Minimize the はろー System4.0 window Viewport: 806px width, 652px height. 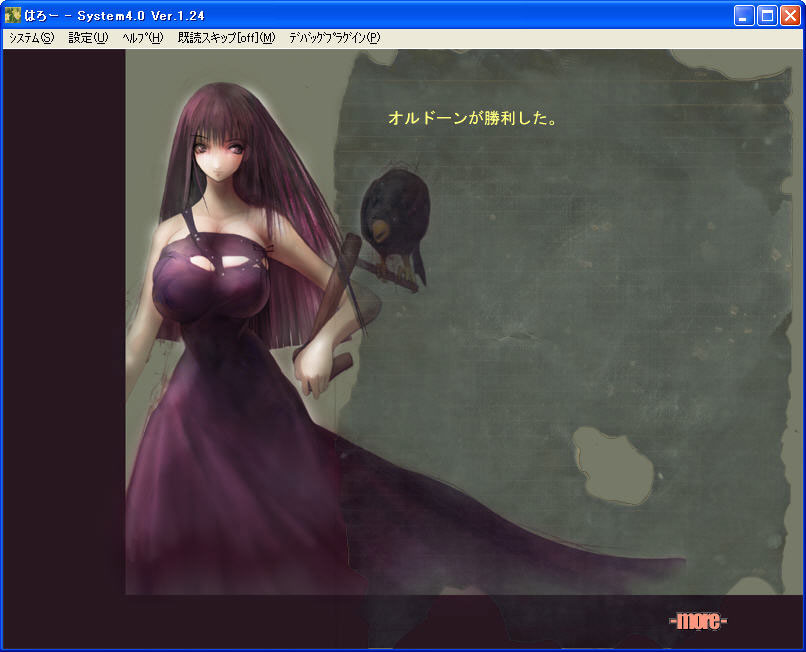(743, 15)
